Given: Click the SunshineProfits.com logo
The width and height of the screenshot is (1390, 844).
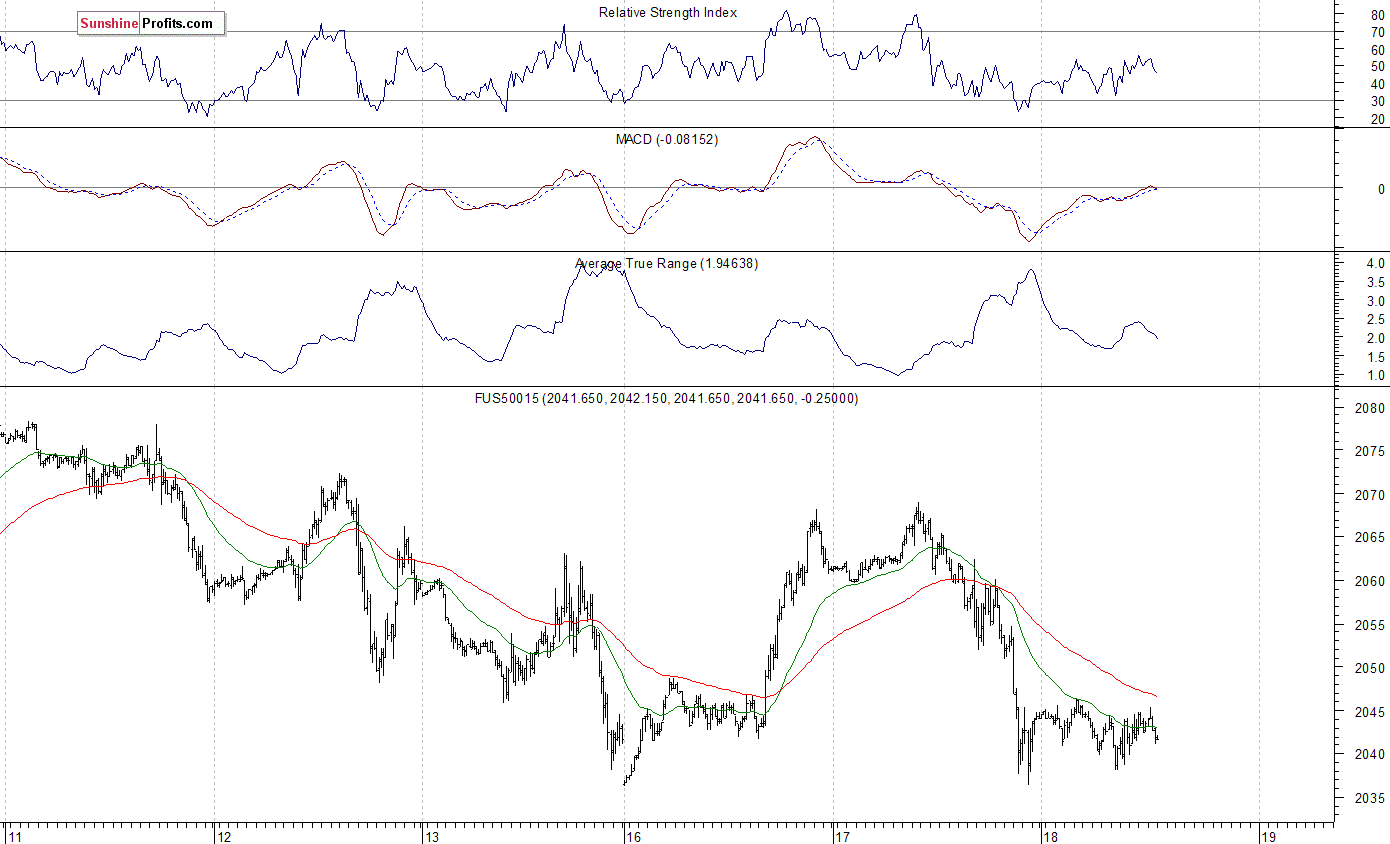Looking at the screenshot, I should coord(151,23).
